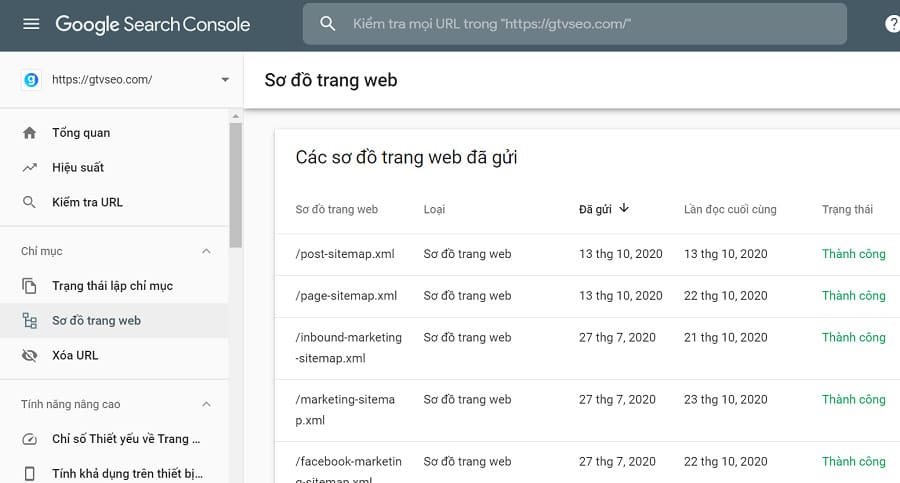This screenshot has width=900, height=483.
Task: Open /inbound-marketing-sitemap.xml row
Action: pyautogui.click(x=587, y=348)
